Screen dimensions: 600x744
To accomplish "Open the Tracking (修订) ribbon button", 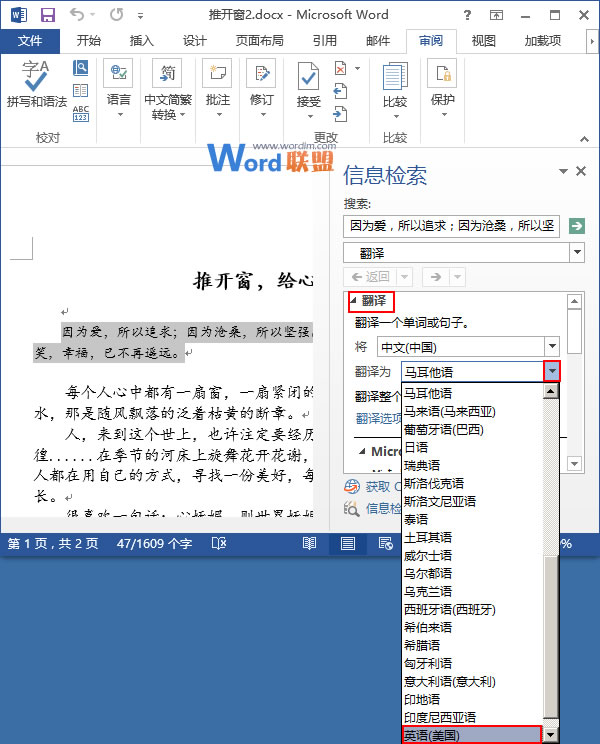I will 261,88.
